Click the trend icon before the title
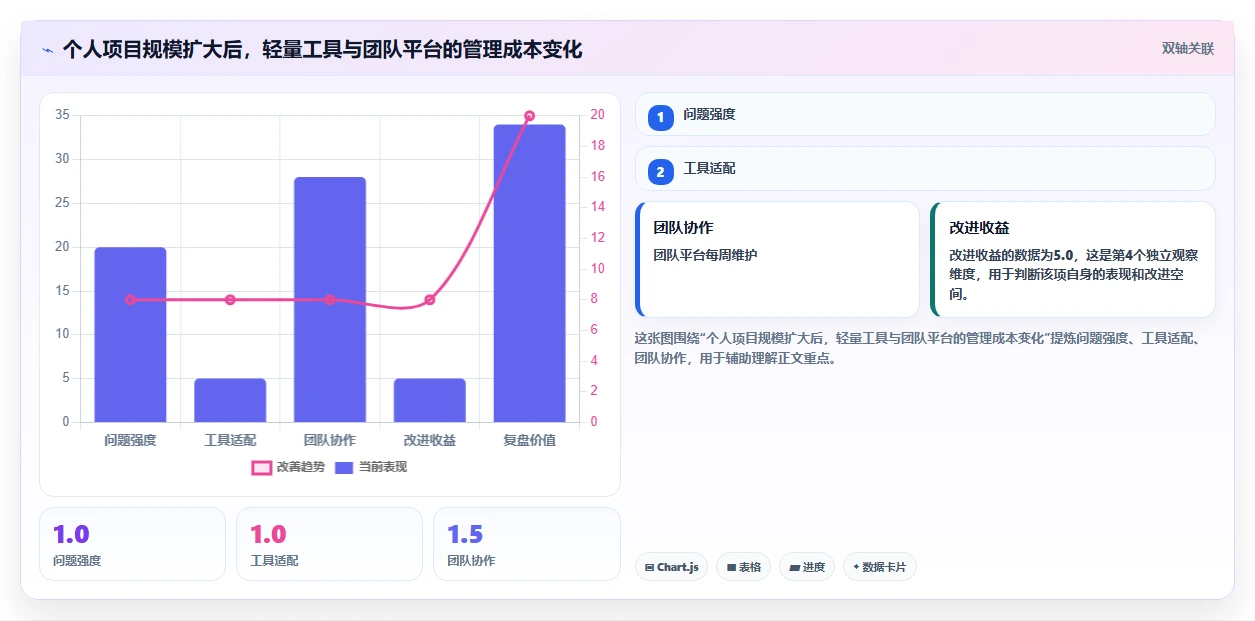The width and height of the screenshot is (1255, 621). click(47, 49)
